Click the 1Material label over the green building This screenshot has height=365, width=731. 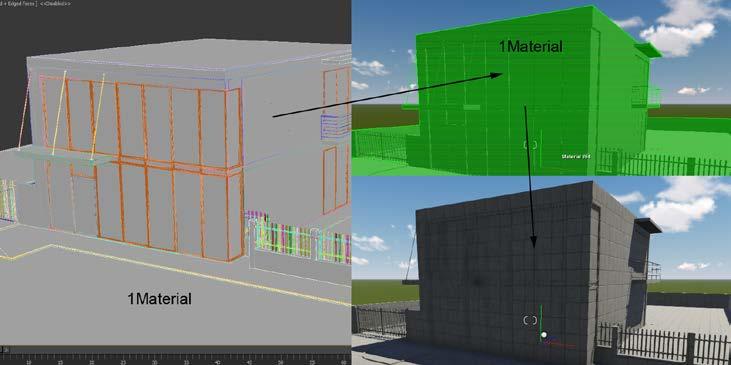point(531,46)
